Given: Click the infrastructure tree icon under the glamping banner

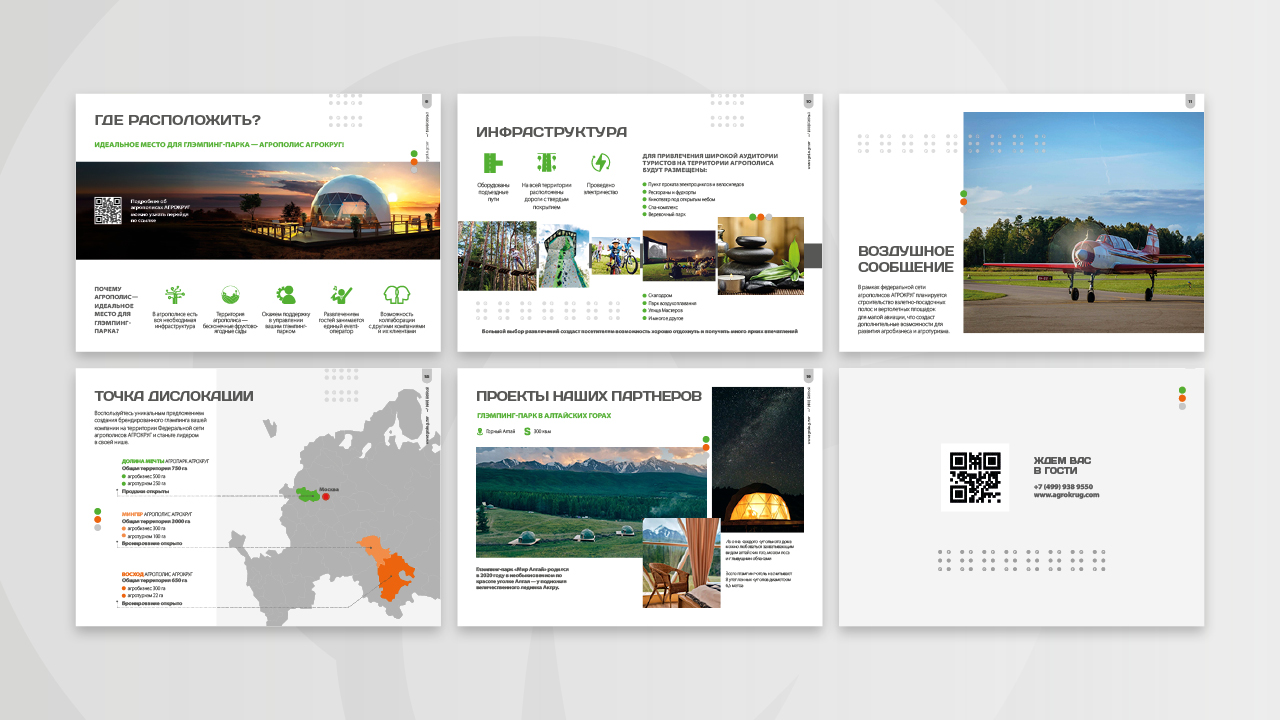Looking at the screenshot, I should (x=175, y=294).
